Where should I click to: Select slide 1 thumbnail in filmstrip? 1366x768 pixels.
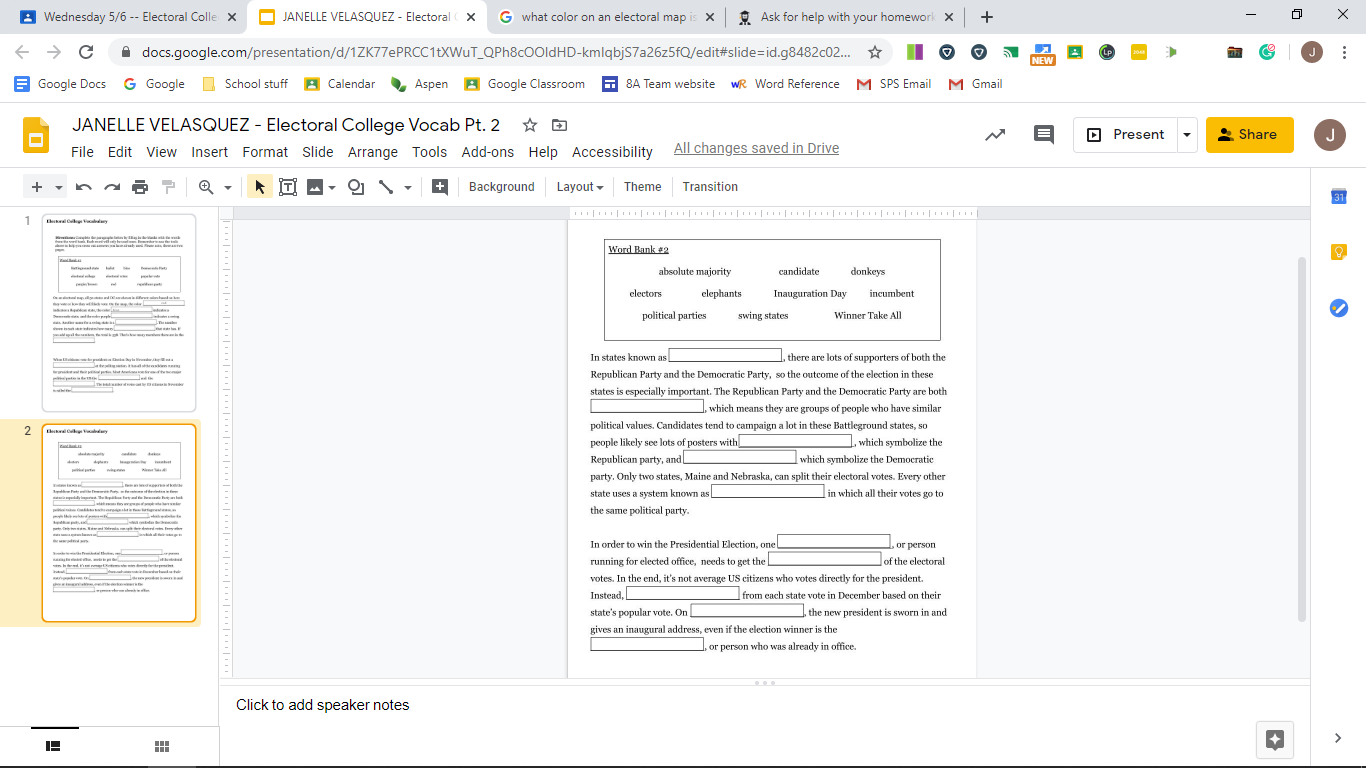118,312
